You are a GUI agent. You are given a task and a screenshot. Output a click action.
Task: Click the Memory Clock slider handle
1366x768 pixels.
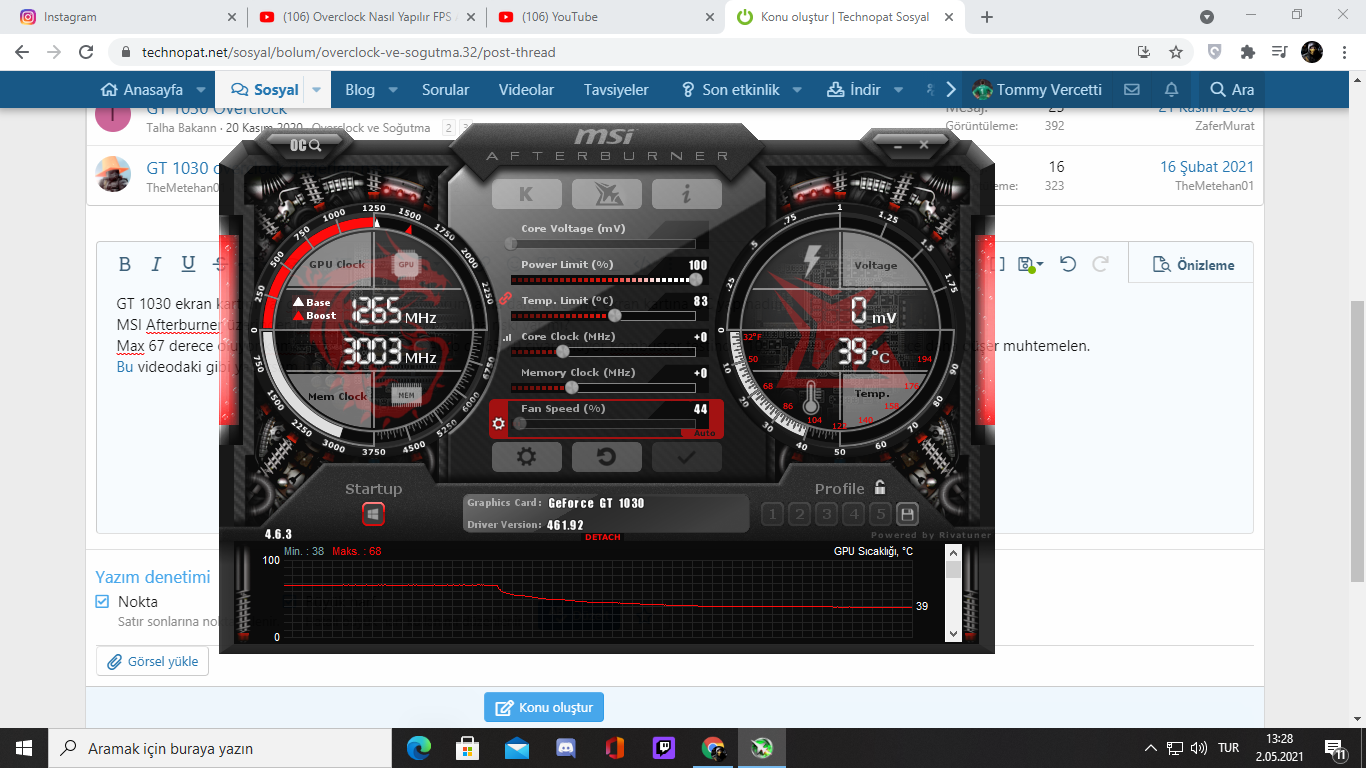[572, 387]
